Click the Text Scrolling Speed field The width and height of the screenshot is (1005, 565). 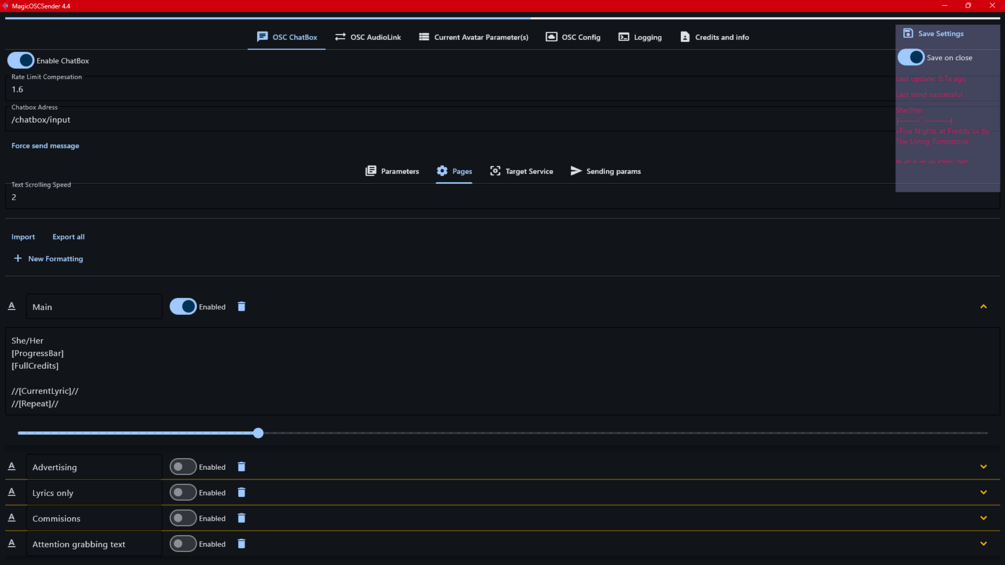502,195
